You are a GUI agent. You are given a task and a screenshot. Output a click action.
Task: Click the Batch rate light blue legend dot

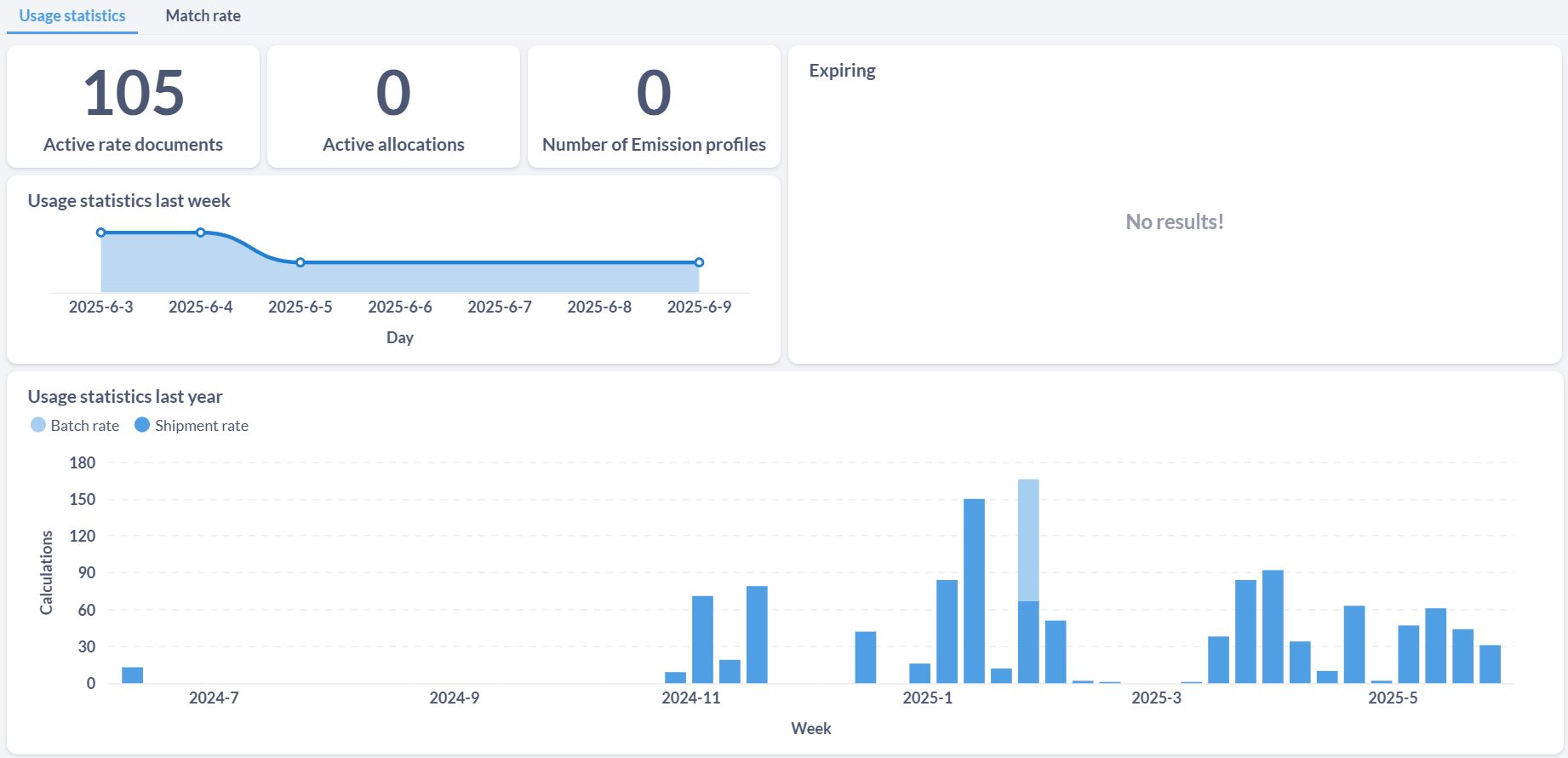38,425
